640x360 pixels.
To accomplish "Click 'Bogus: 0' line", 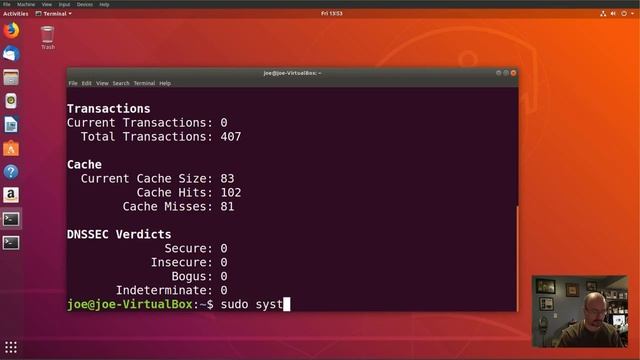I will 199,276.
